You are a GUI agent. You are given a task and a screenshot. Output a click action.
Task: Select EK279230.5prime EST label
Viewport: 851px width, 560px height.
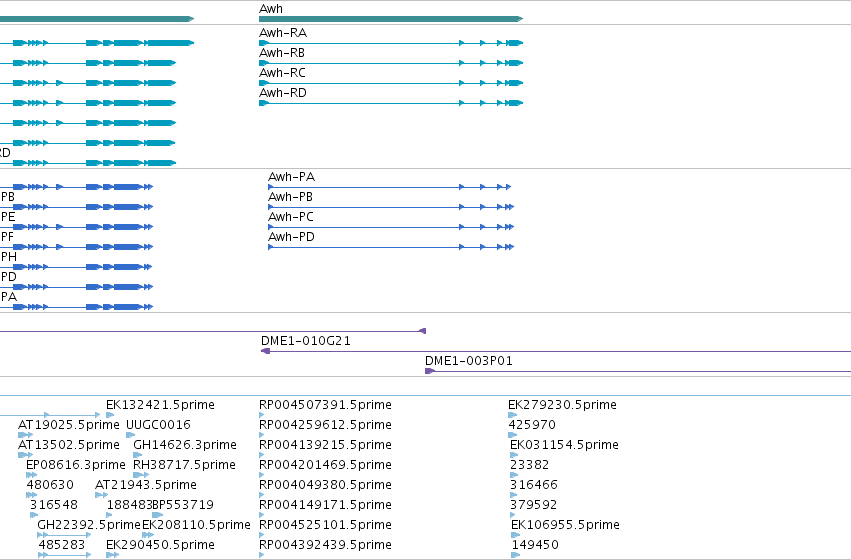562,405
